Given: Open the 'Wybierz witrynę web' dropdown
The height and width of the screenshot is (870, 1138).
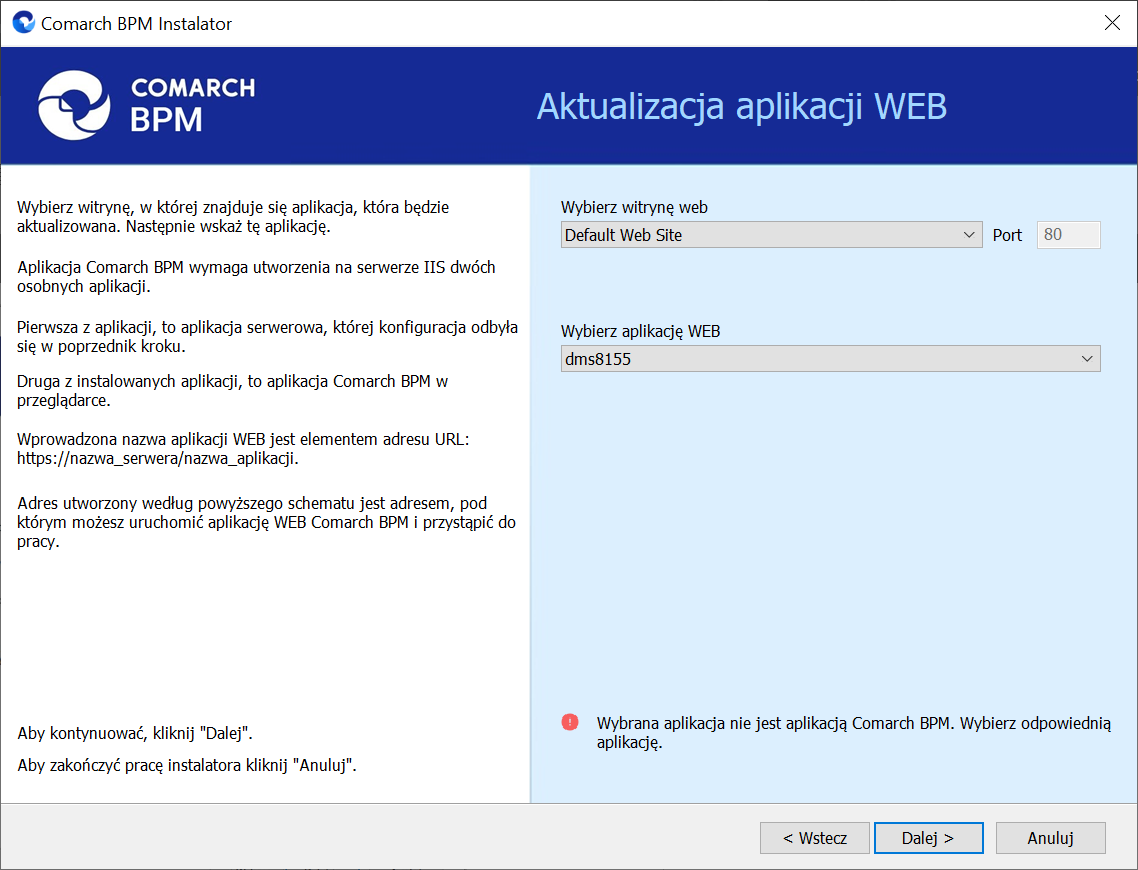Looking at the screenshot, I should [x=771, y=234].
